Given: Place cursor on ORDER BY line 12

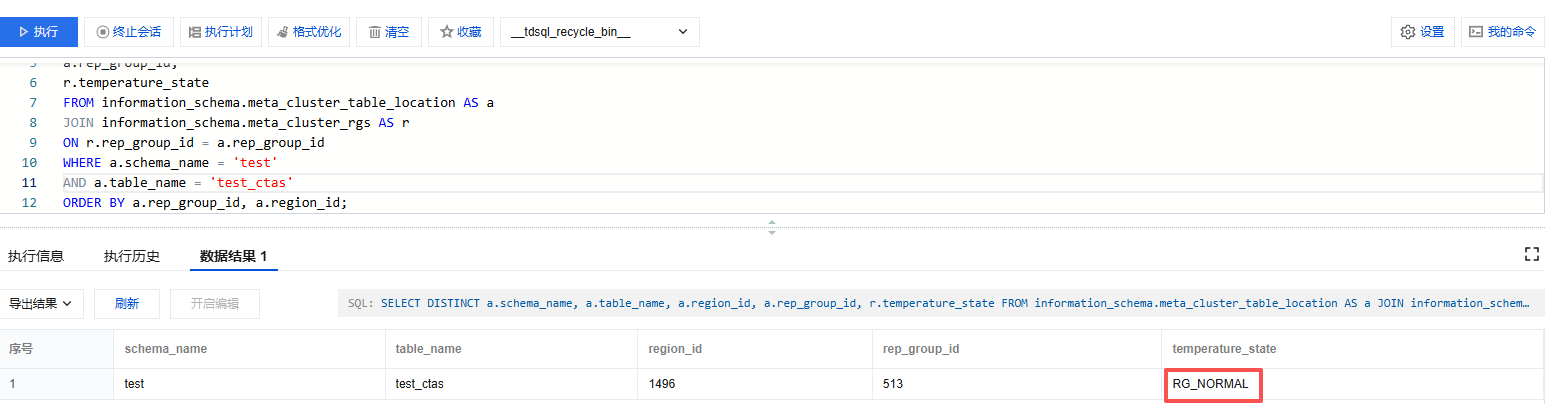Looking at the screenshot, I should pos(205,202).
